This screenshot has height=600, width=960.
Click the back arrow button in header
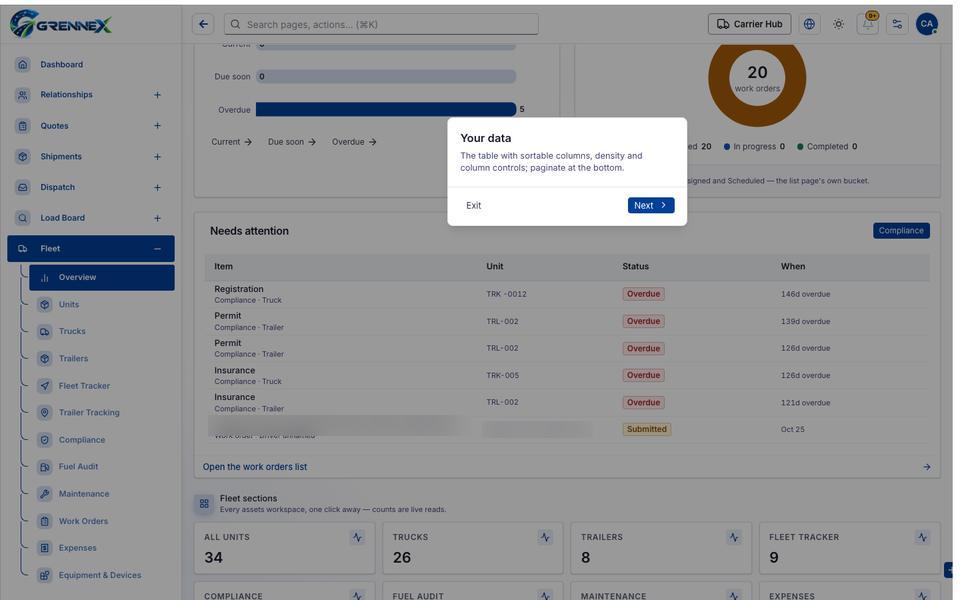tap(203, 24)
